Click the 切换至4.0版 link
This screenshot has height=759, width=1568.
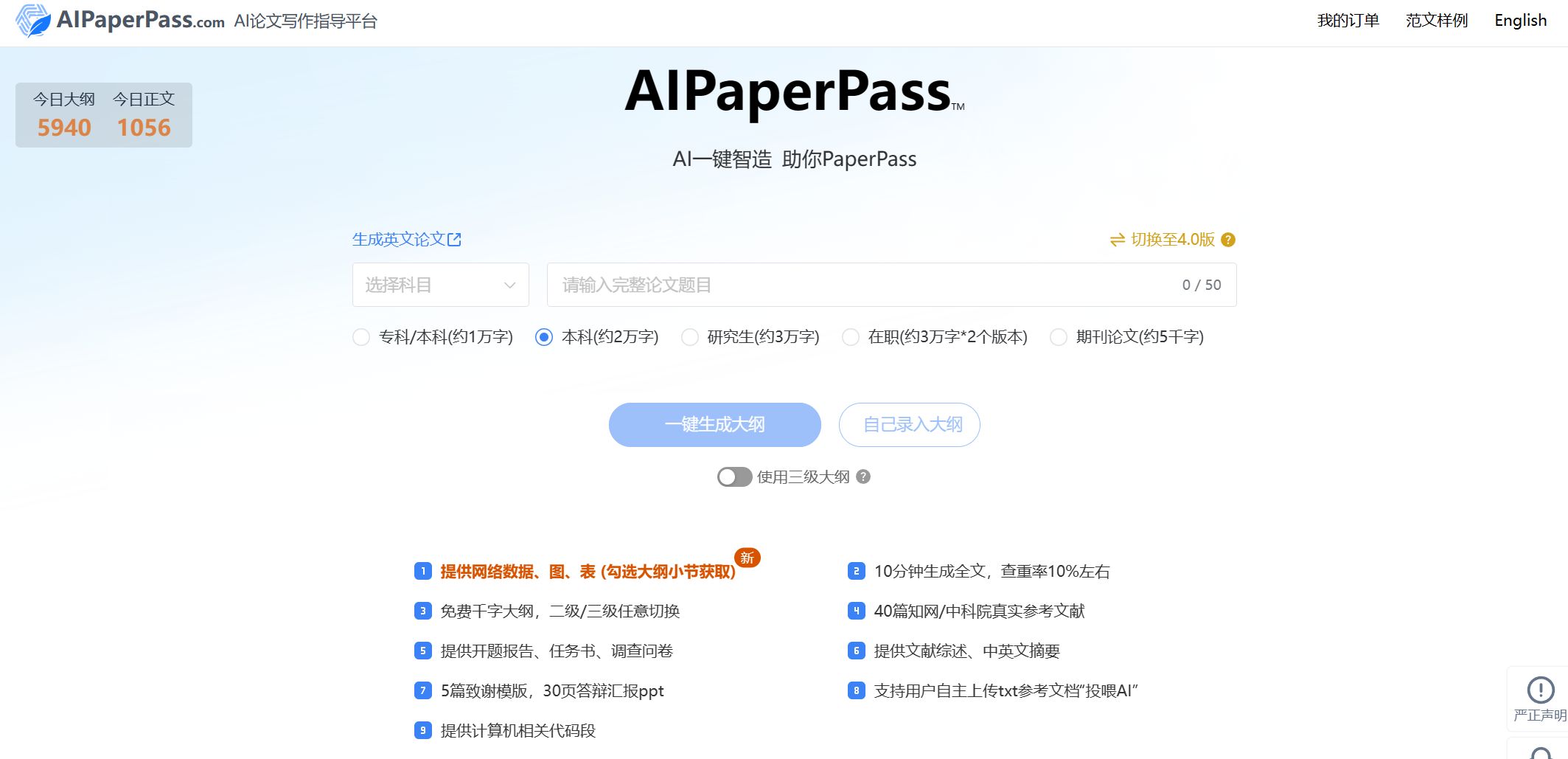pos(1173,240)
